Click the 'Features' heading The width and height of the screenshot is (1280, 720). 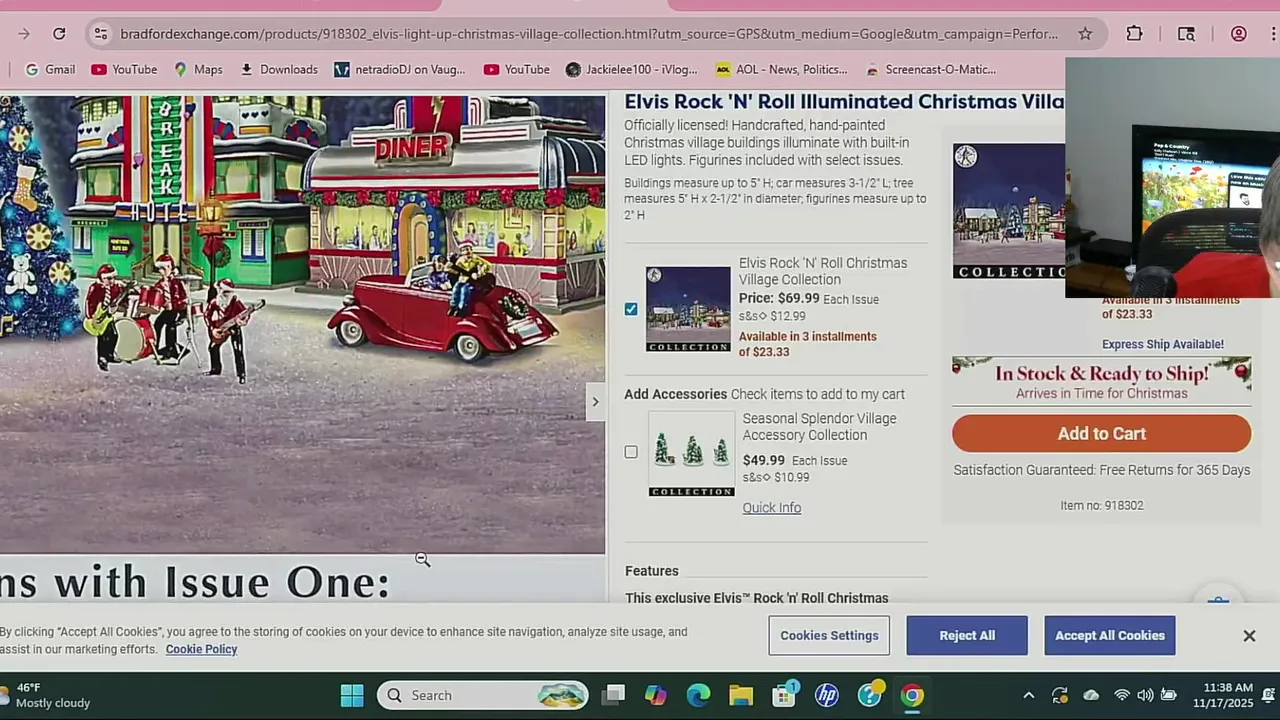[652, 571]
